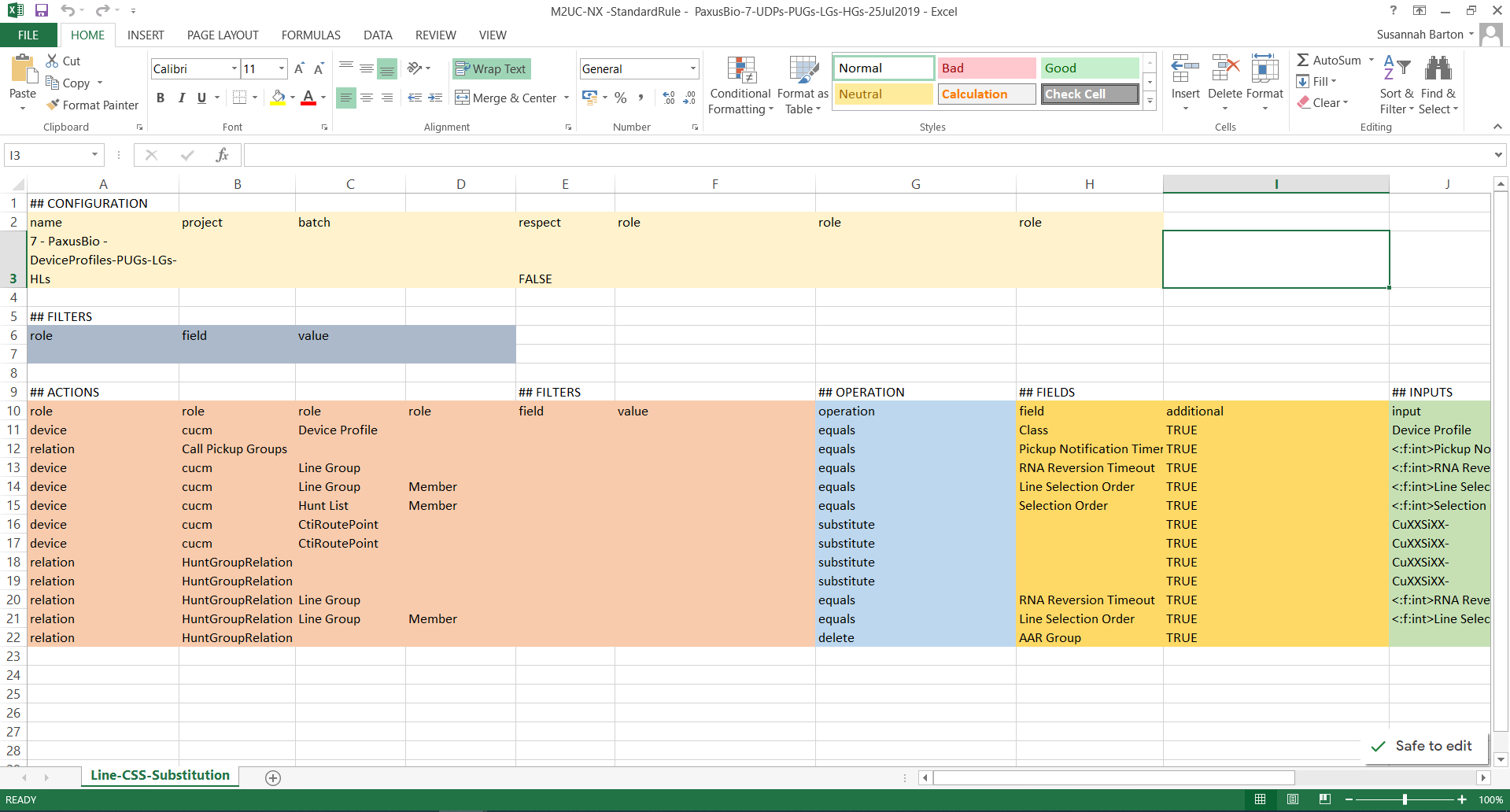Screen dimensions: 1510x812
Task: Toggle Bold formatting
Action: pyautogui.click(x=161, y=98)
